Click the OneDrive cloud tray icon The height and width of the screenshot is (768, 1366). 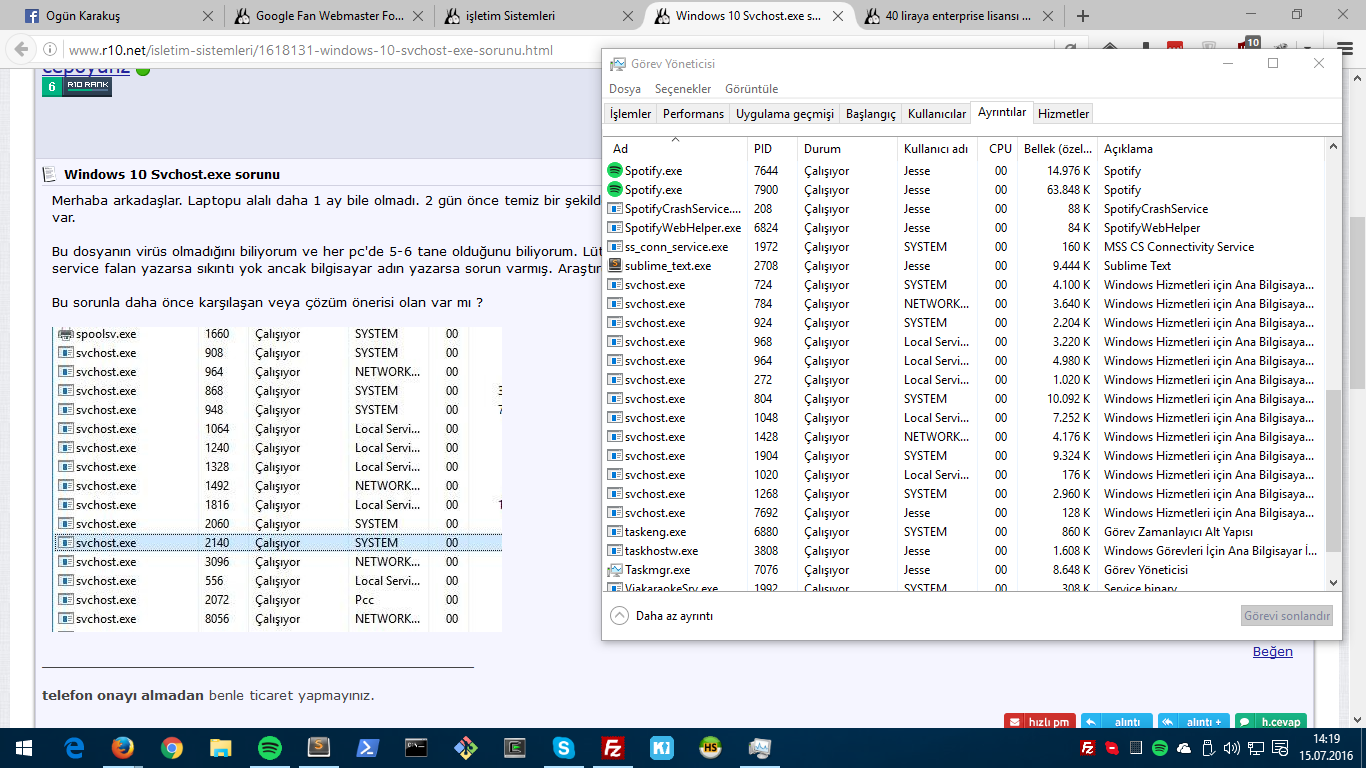(1184, 748)
